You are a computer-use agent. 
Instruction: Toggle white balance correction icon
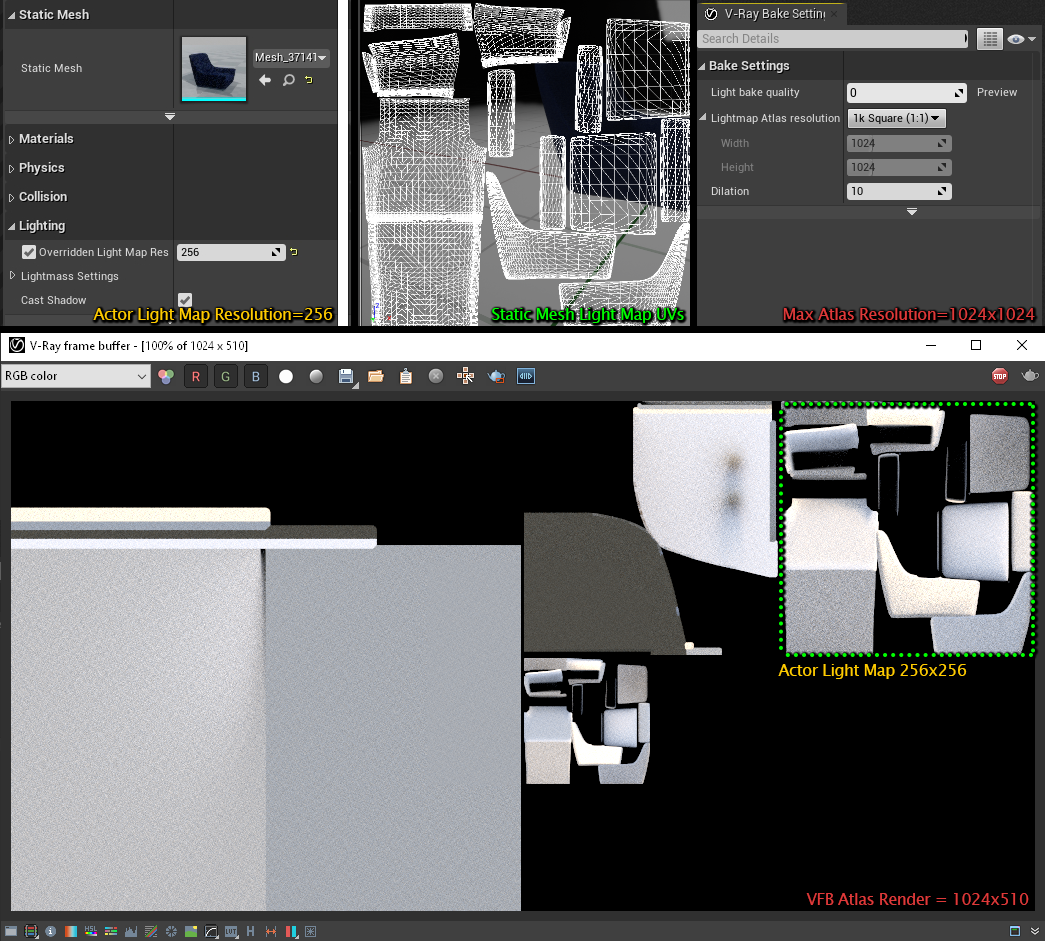pos(71,931)
